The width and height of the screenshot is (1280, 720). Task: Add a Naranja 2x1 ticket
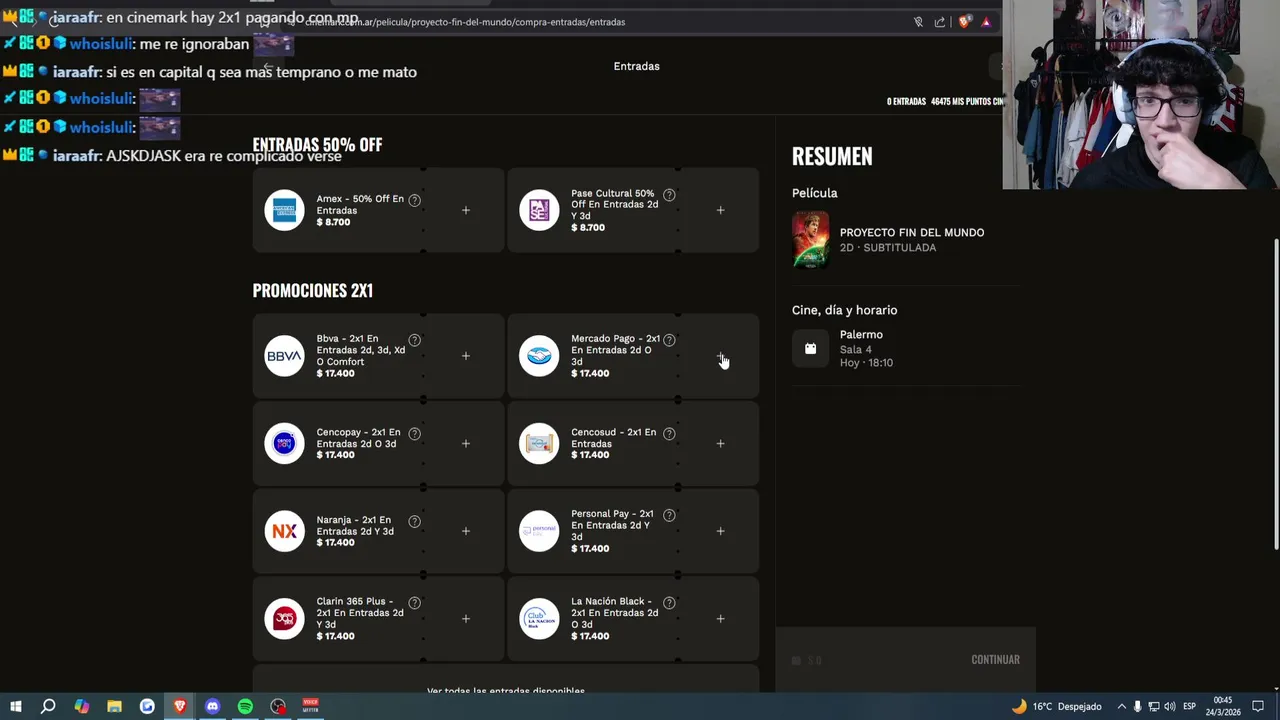click(x=465, y=531)
